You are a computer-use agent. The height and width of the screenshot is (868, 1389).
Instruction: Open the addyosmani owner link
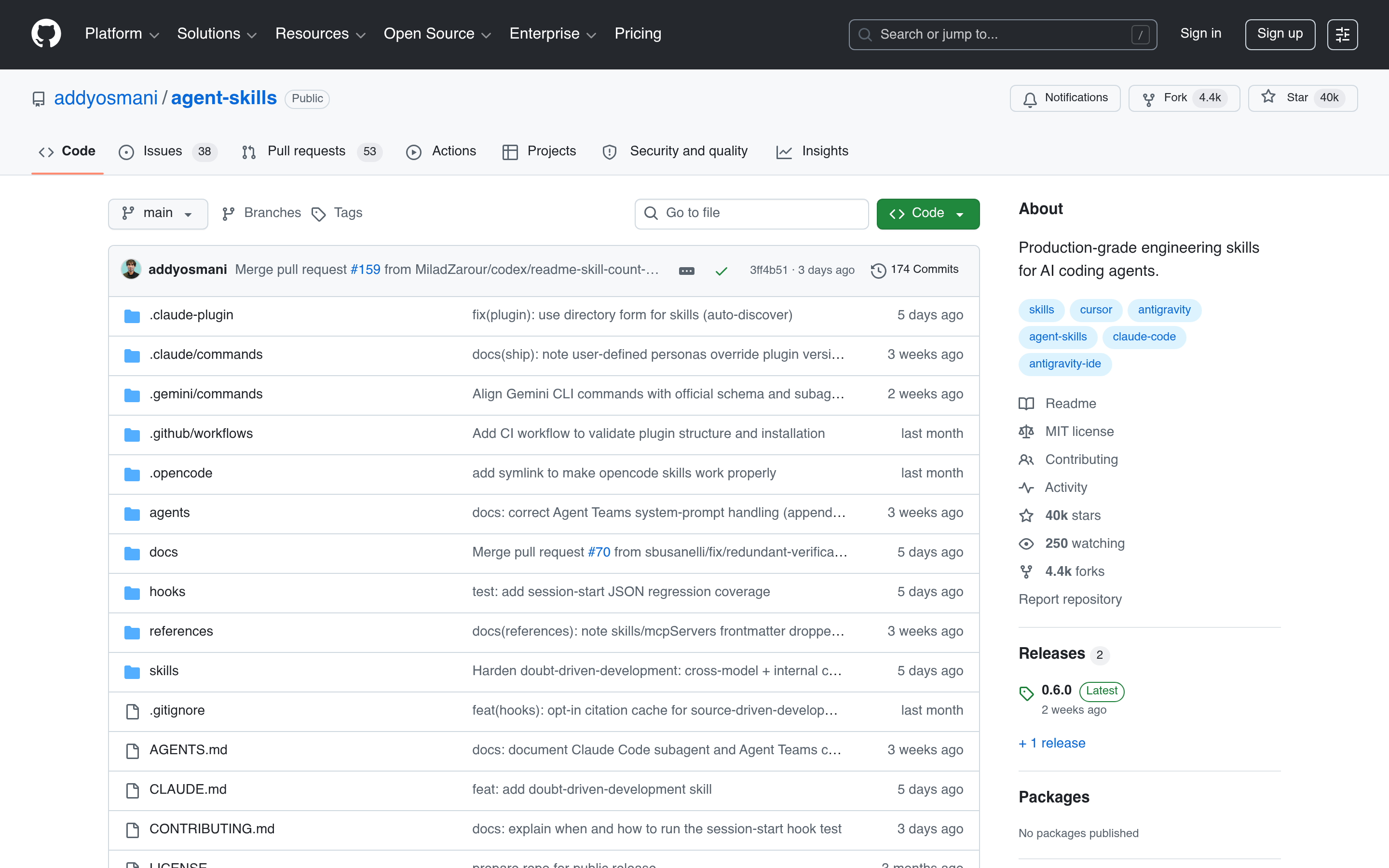(x=106, y=98)
